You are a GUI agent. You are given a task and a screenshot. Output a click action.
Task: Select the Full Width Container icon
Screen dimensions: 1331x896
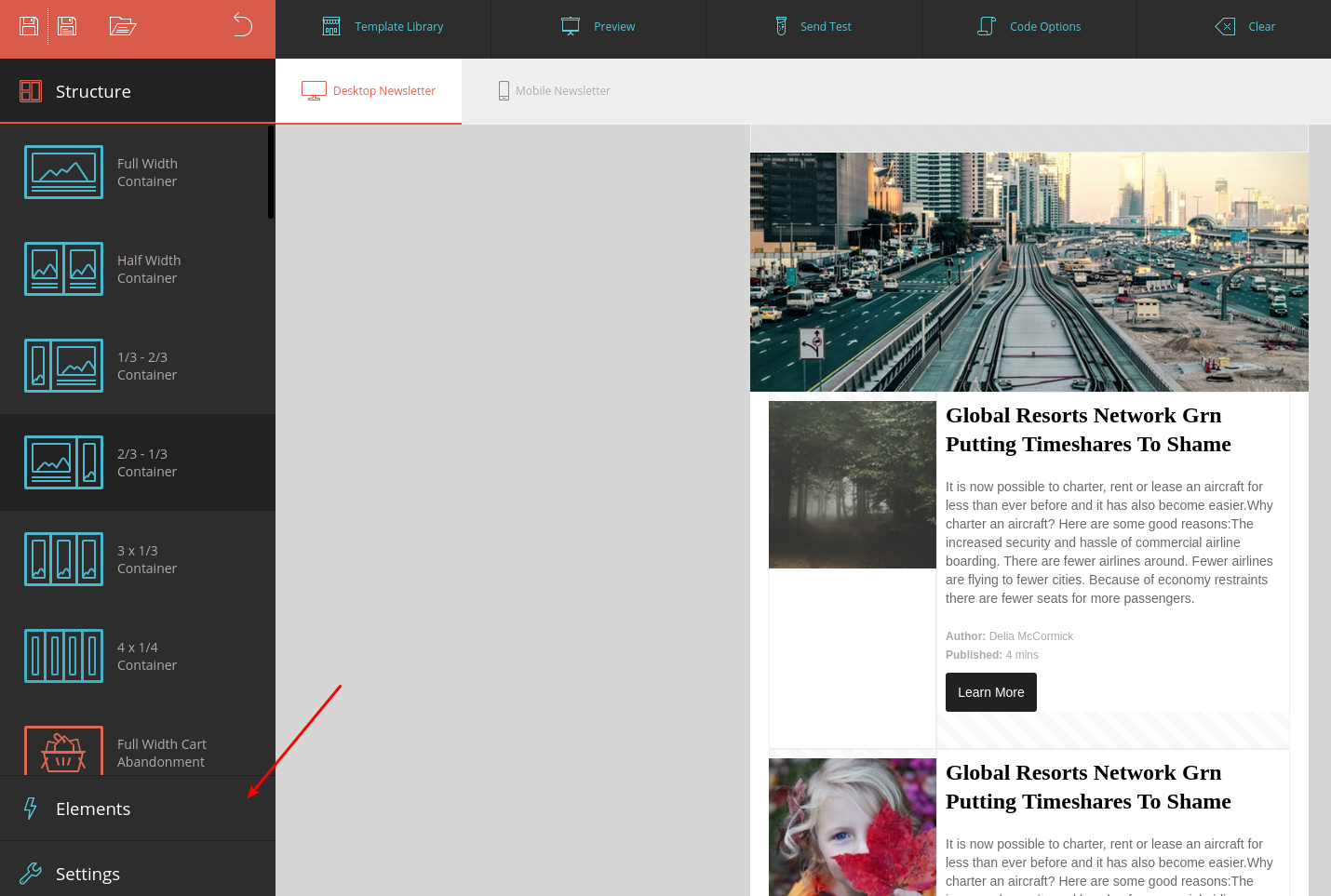tap(63, 172)
